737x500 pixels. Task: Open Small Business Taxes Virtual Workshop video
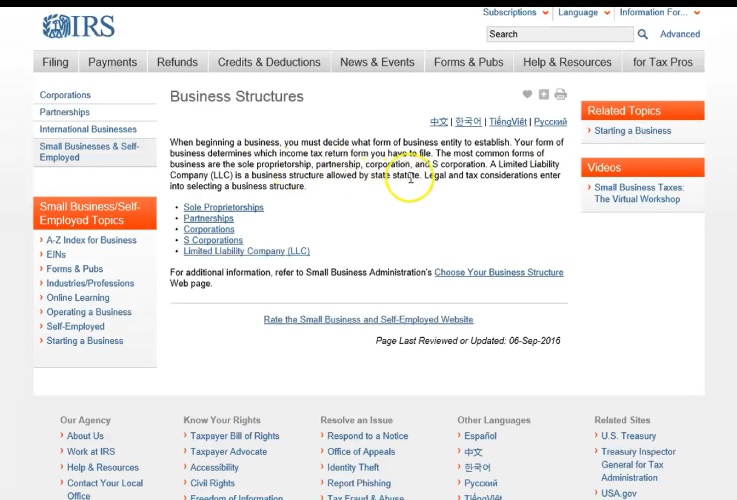(x=639, y=193)
